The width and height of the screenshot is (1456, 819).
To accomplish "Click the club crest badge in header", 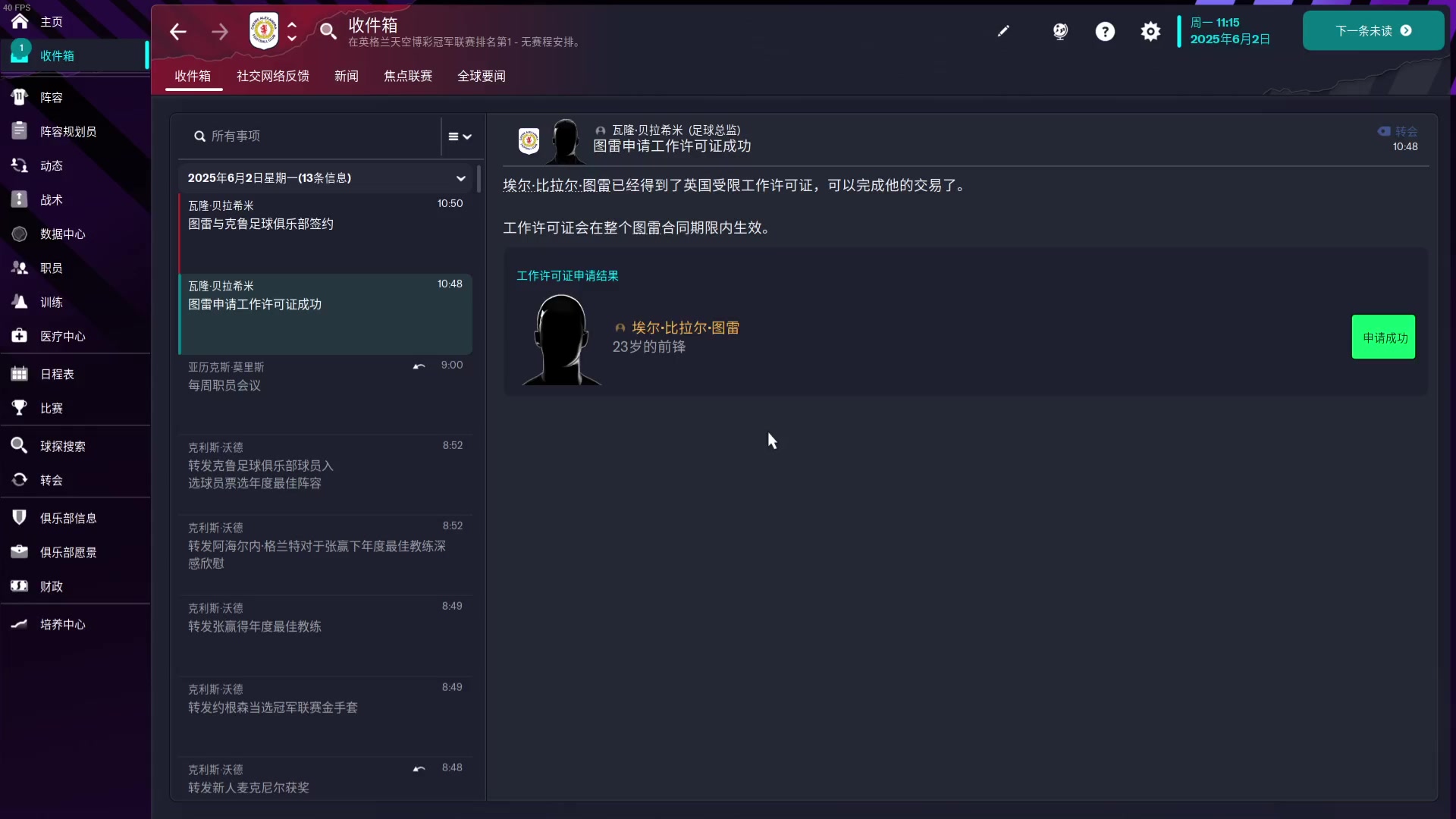I will [264, 31].
